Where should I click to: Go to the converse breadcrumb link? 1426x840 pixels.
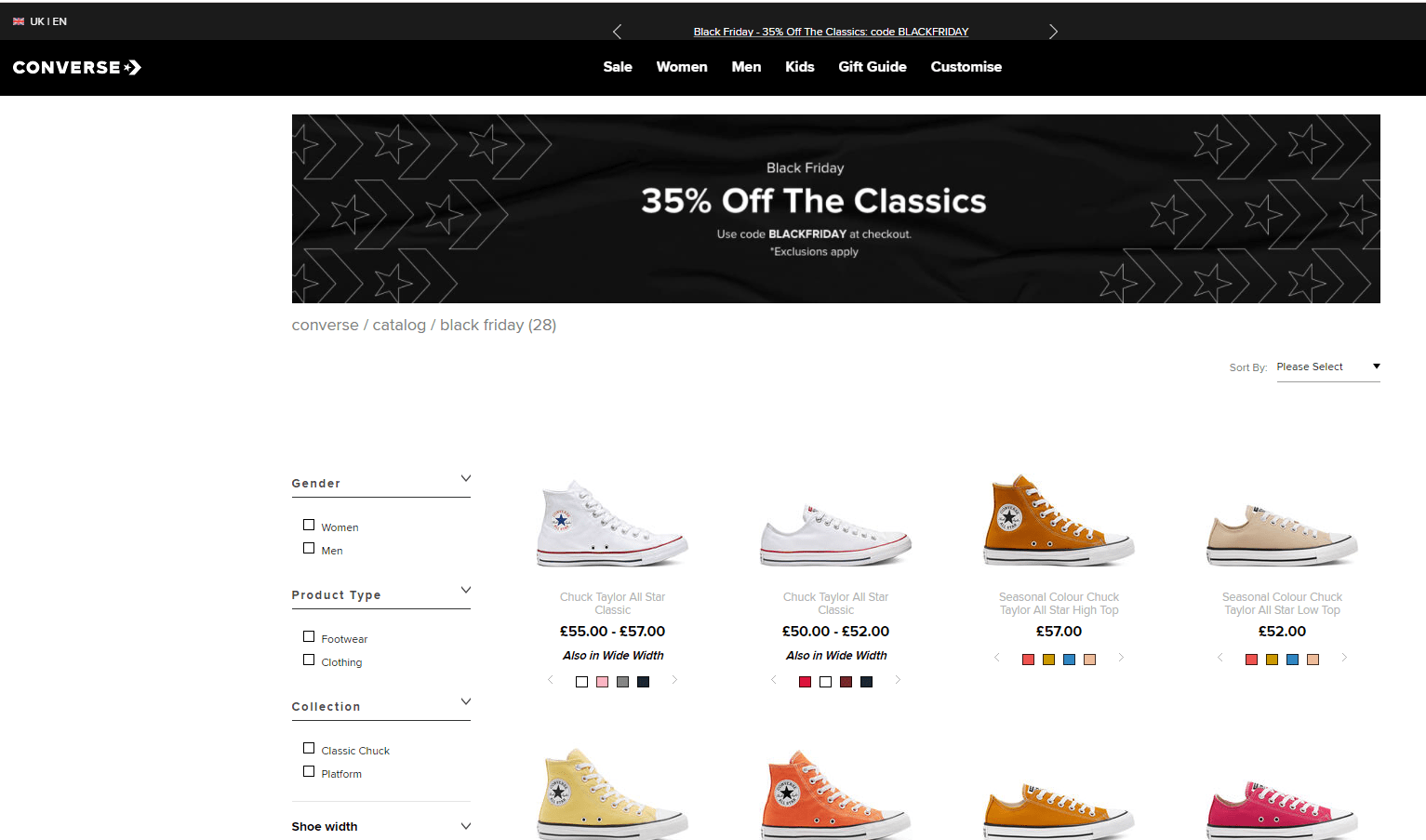click(325, 325)
